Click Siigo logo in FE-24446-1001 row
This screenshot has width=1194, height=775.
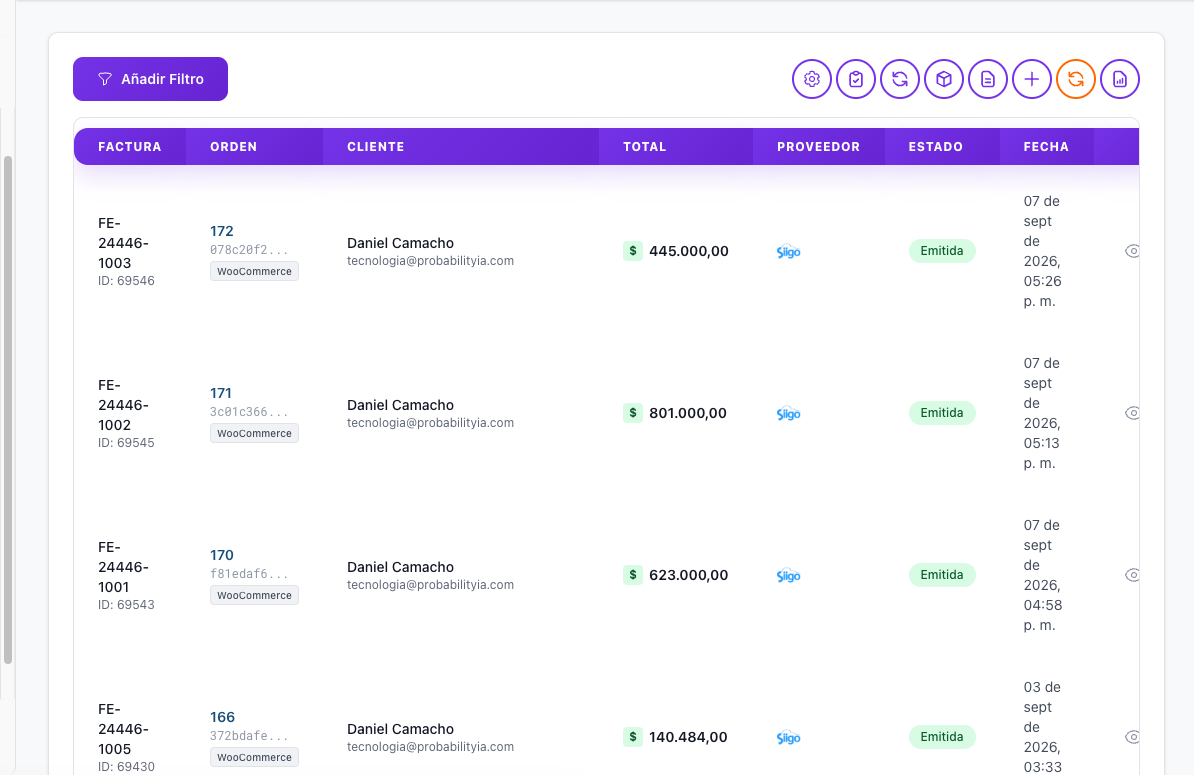[789, 576]
